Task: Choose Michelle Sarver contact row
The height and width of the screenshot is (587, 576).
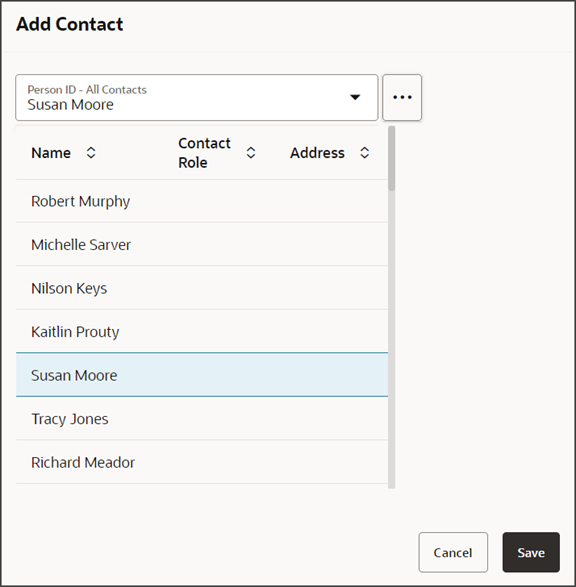Action: (202, 244)
